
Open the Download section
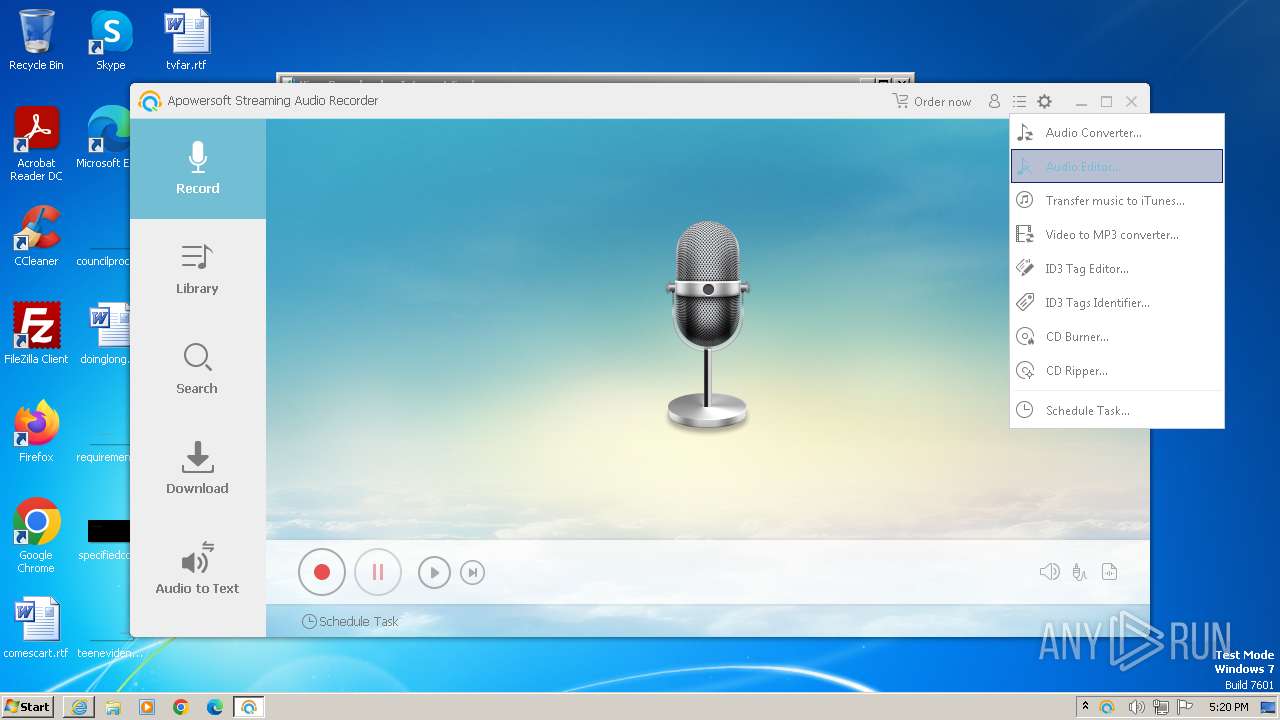coord(197,469)
